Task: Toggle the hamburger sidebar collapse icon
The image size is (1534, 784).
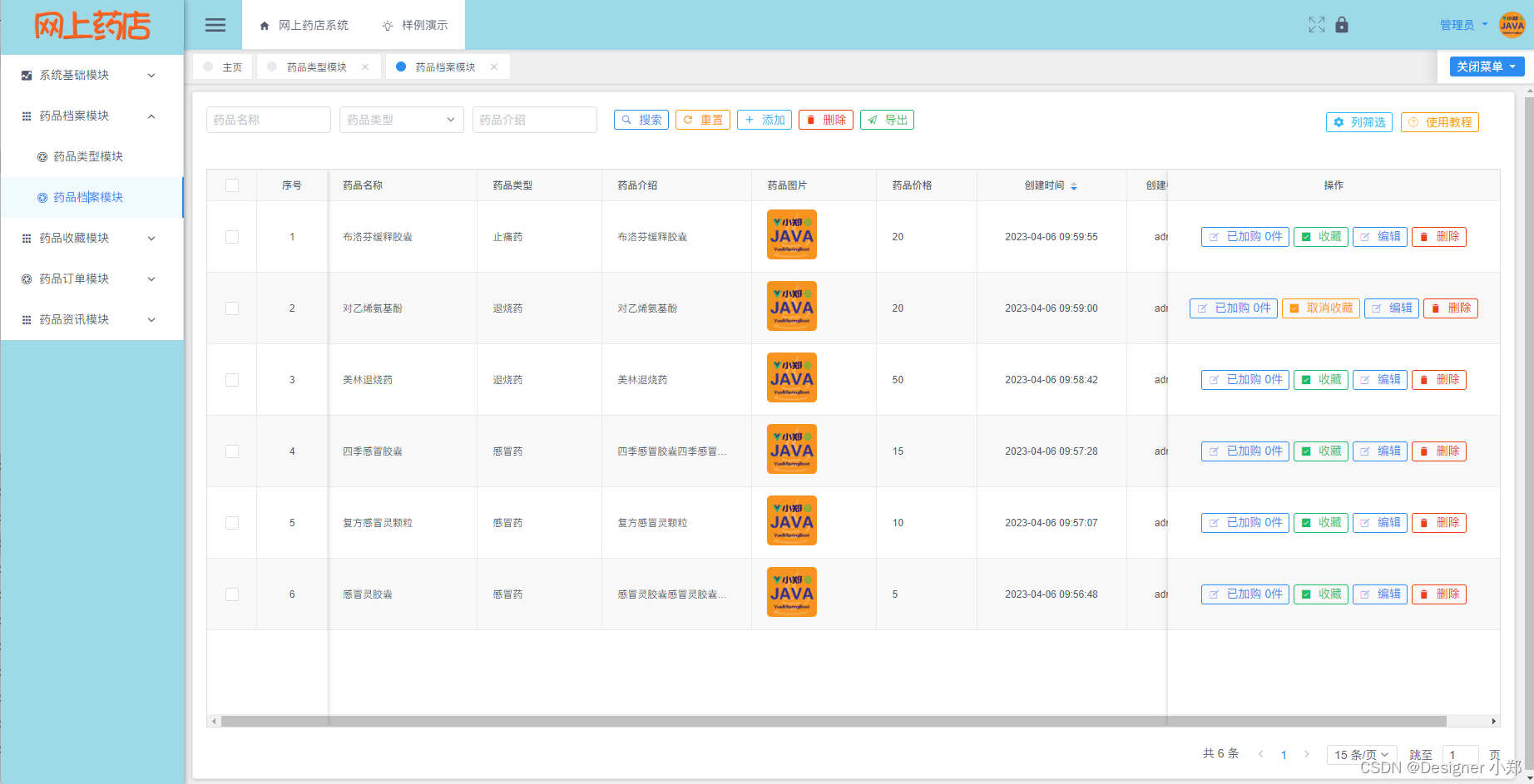Action: [215, 25]
